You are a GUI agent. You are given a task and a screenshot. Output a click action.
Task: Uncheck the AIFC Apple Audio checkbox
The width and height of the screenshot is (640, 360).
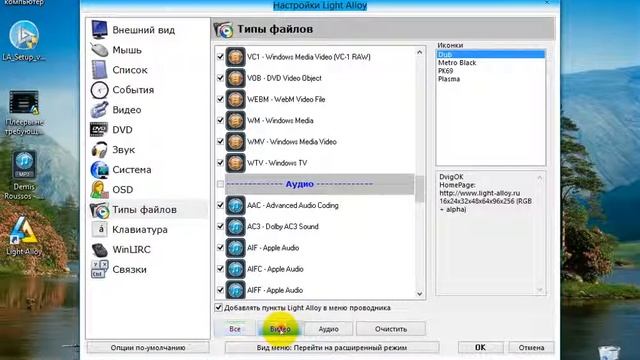point(220,269)
